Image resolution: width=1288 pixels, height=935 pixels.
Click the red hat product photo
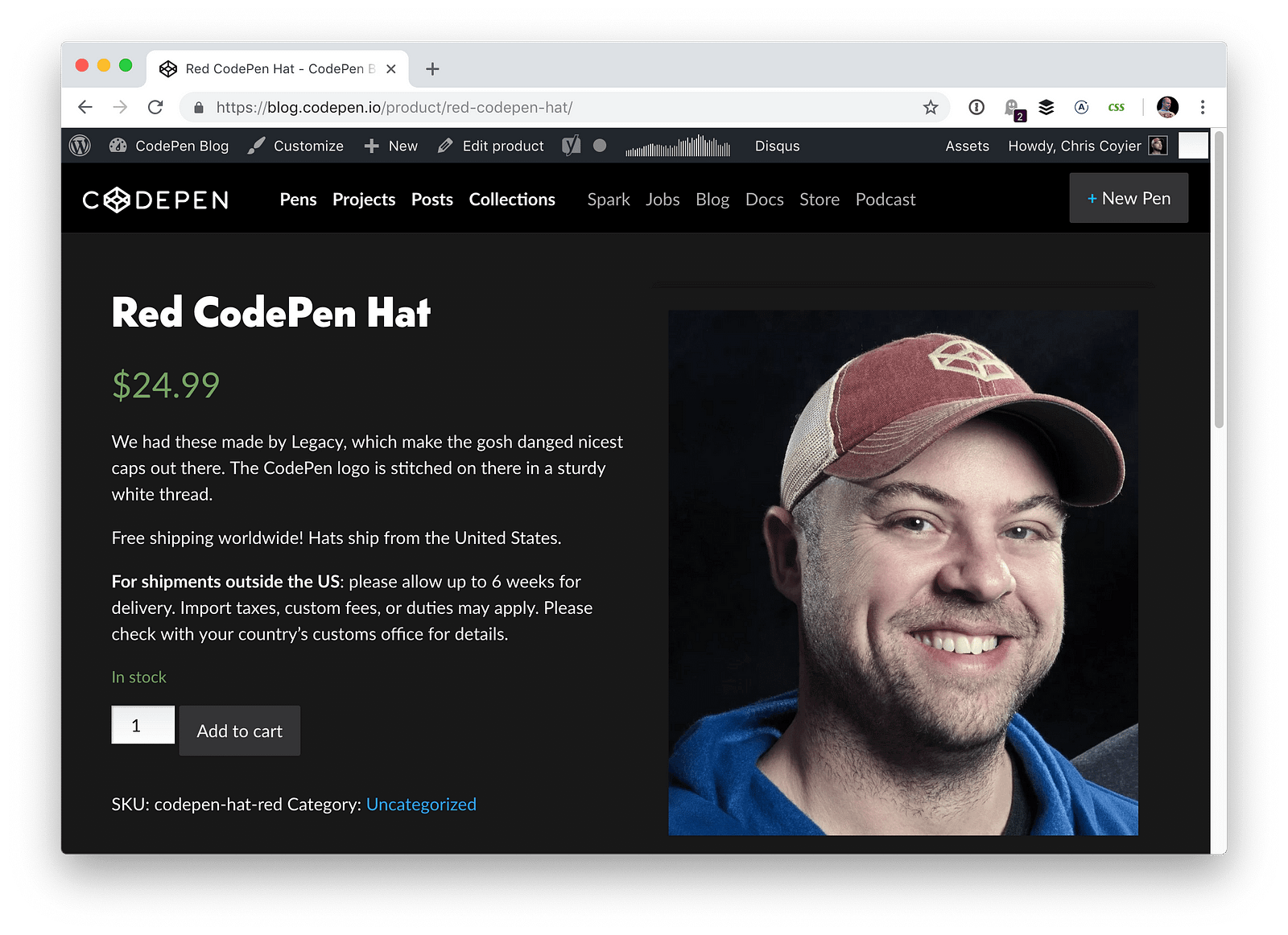(x=903, y=573)
